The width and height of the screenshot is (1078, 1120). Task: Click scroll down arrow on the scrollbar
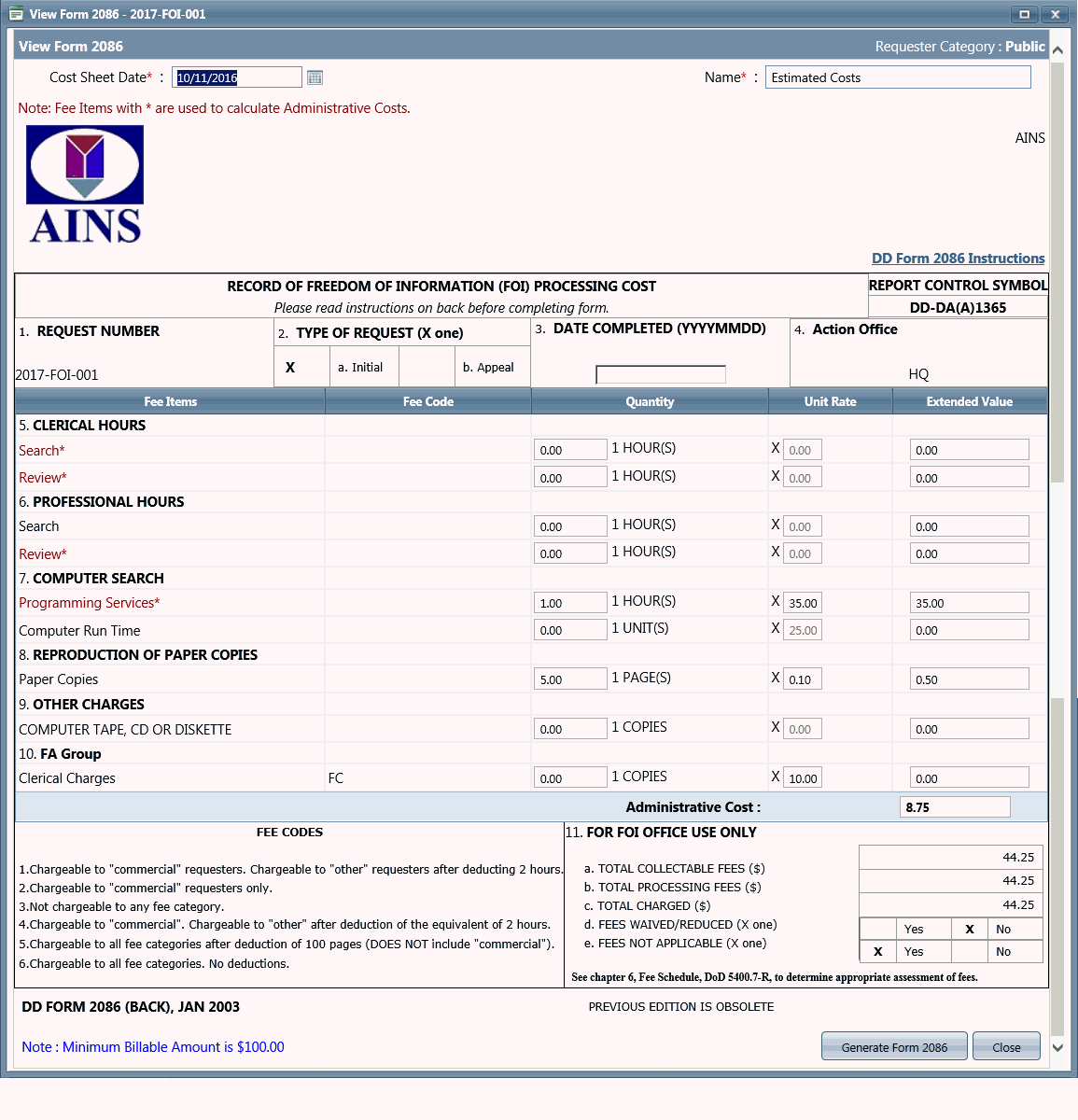click(x=1057, y=1048)
